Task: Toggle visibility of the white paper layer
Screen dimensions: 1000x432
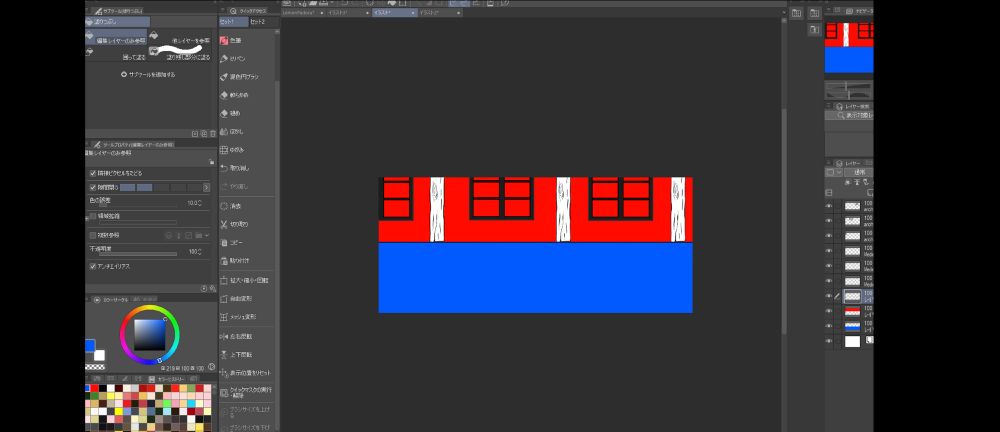Action: coord(829,341)
